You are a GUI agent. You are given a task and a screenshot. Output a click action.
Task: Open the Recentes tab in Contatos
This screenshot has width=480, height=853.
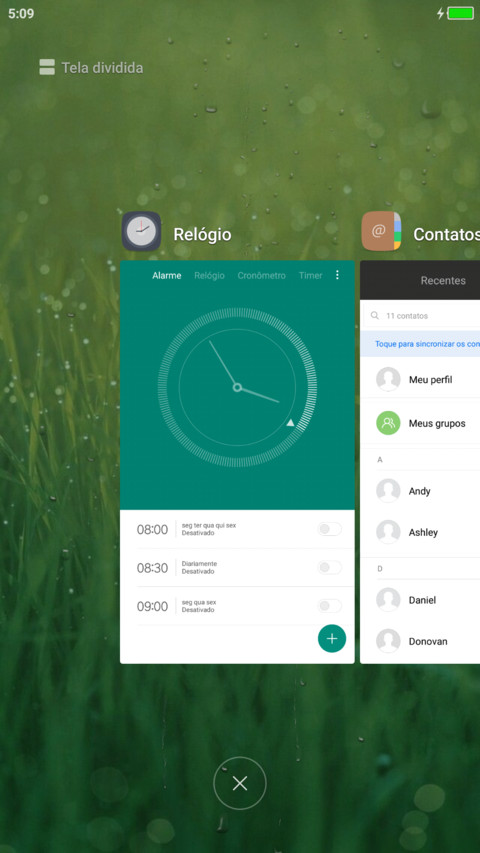[443, 281]
